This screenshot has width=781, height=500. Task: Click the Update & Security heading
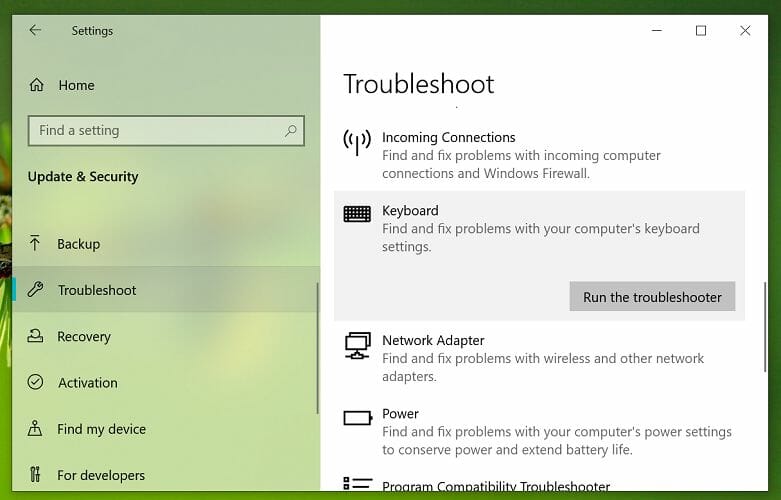tap(83, 177)
